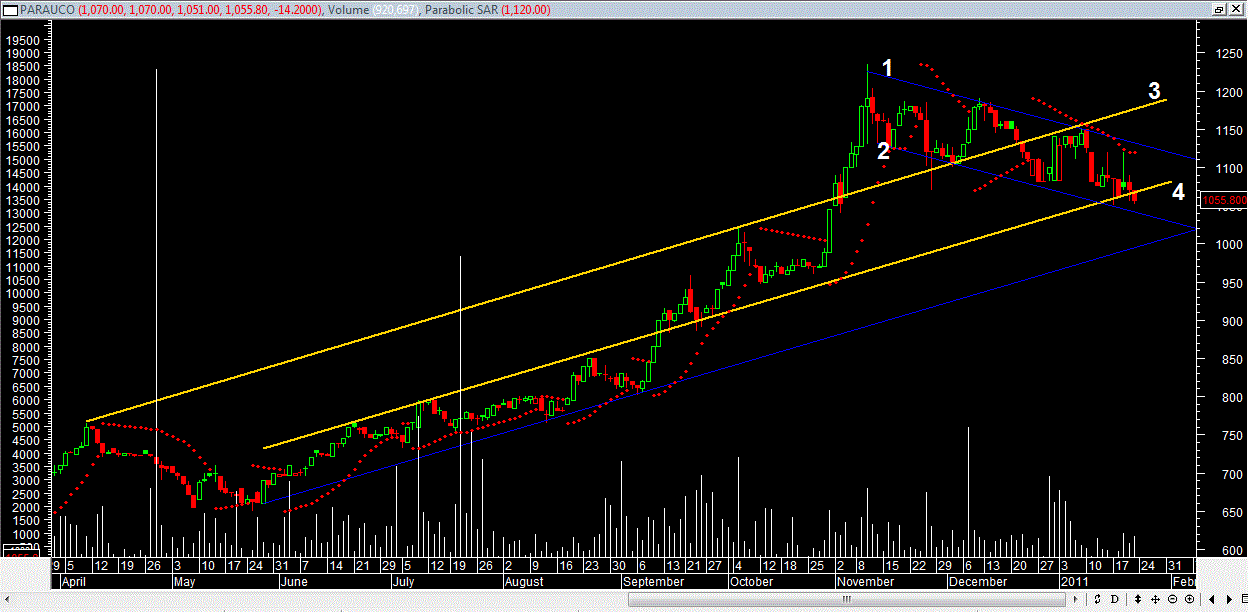The width and height of the screenshot is (1248, 612).
Task: Click the black right-pointing triangle in the toolbar
Action: tap(1230, 599)
